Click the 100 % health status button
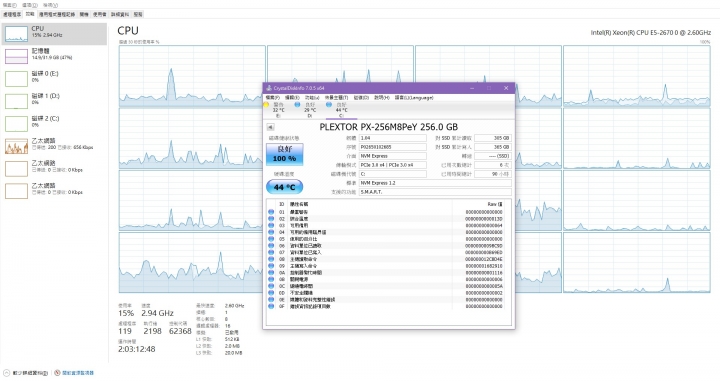720x381 pixels. point(285,154)
